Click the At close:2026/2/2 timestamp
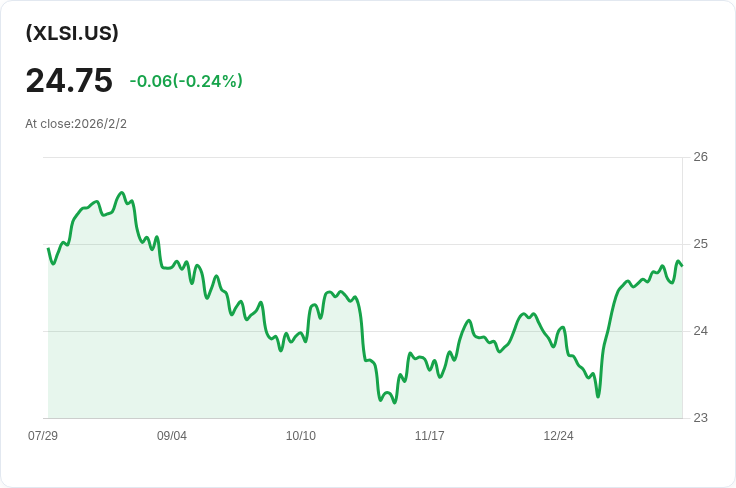 click(76, 124)
